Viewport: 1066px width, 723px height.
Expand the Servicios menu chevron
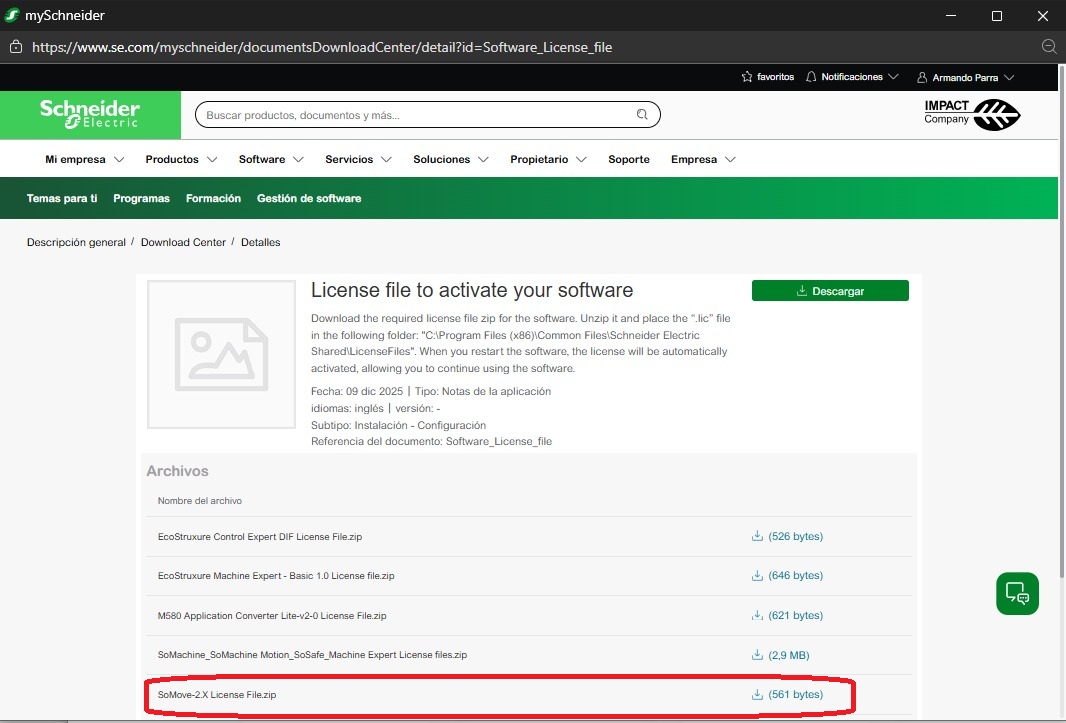pos(386,159)
